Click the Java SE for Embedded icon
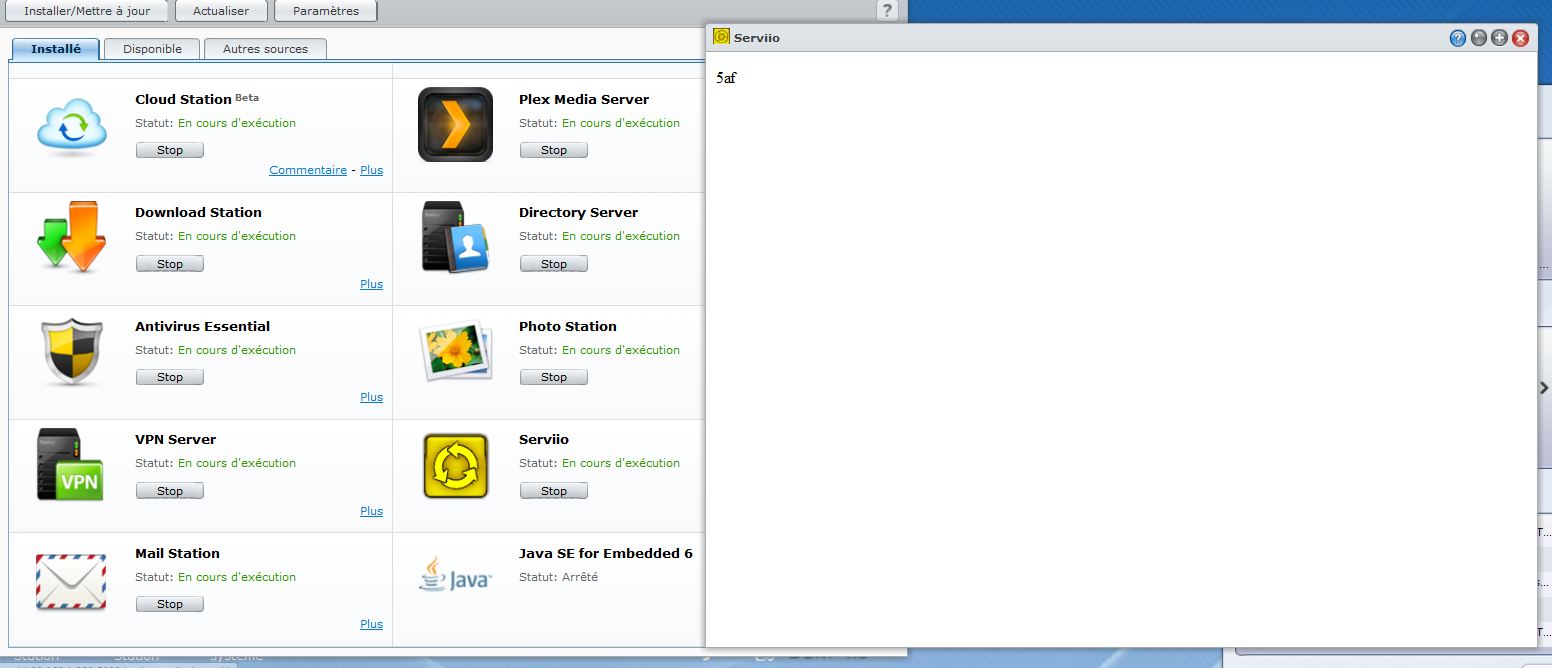The image size is (1552, 668). click(x=455, y=574)
